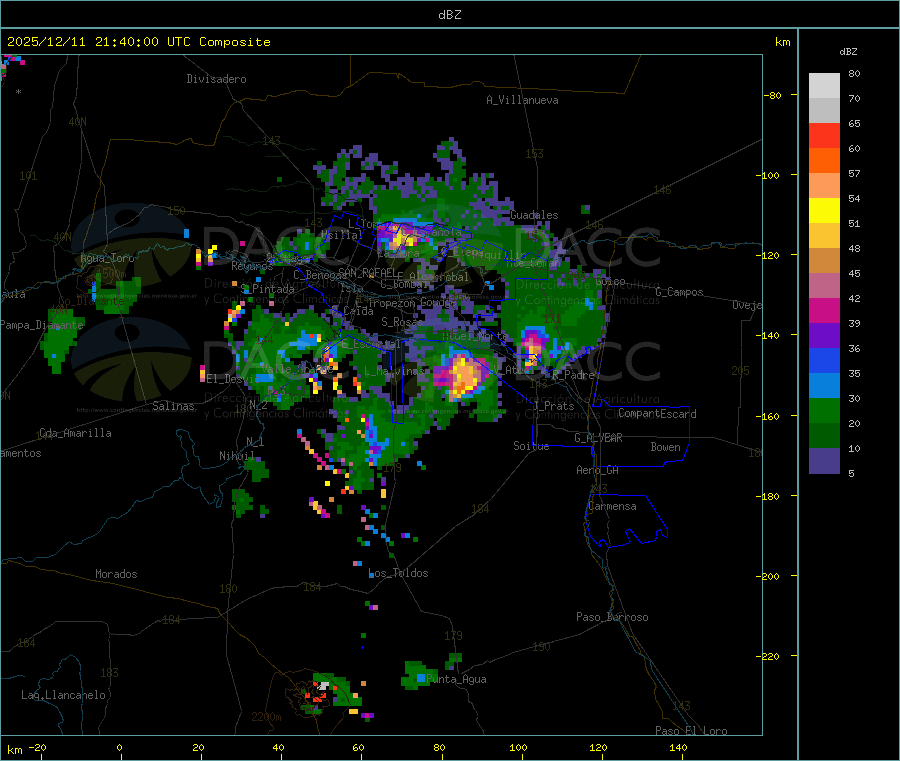This screenshot has width=900, height=761.
Task: Click the 0 km bottom axis label
Action: (119, 747)
